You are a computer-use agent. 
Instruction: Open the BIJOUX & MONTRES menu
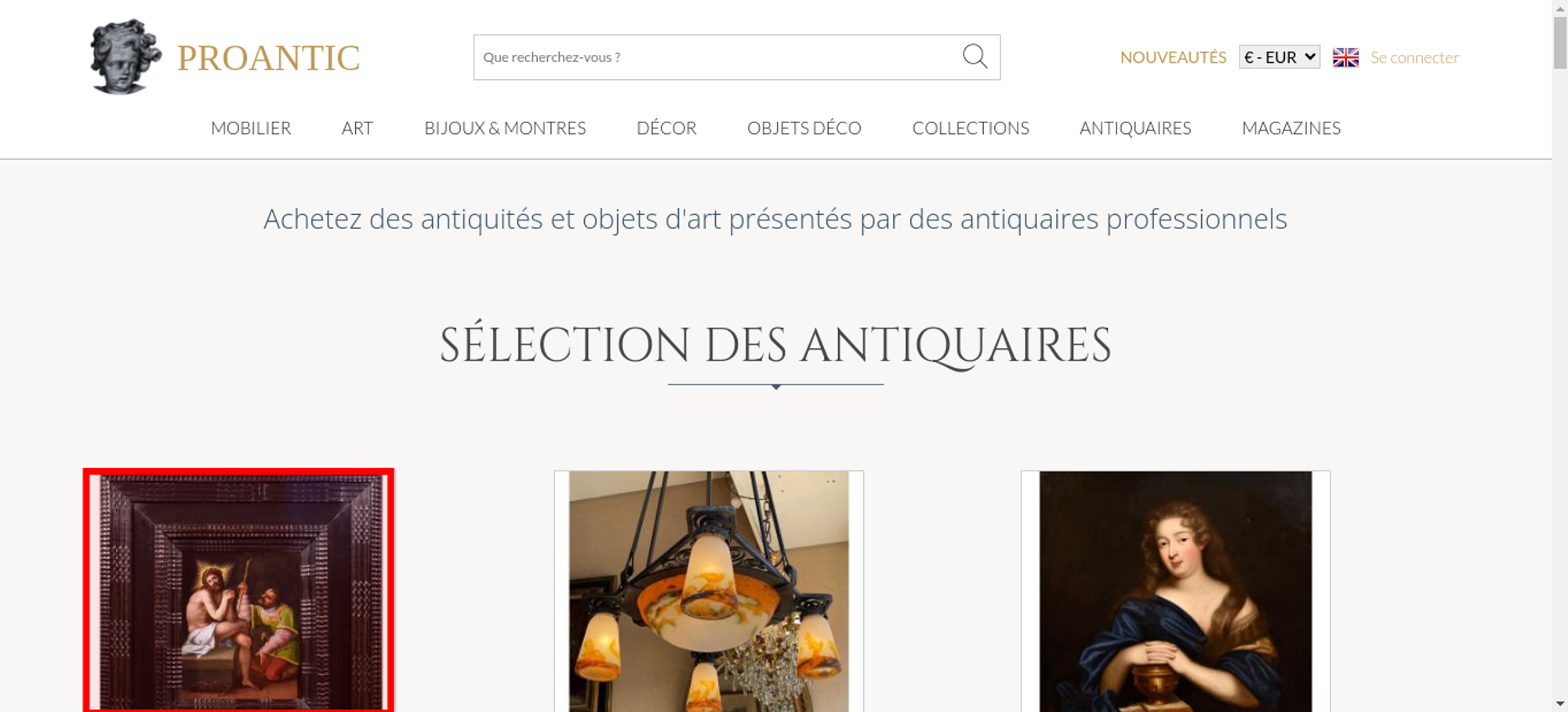click(x=505, y=128)
